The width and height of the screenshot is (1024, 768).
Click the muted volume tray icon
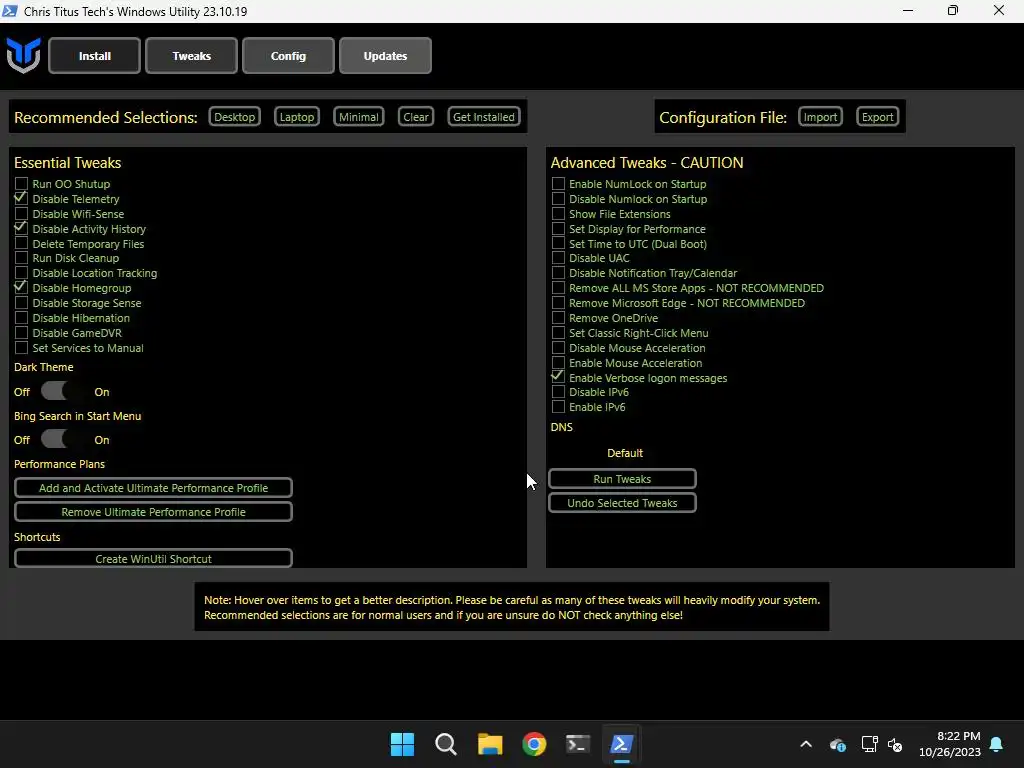(x=895, y=744)
